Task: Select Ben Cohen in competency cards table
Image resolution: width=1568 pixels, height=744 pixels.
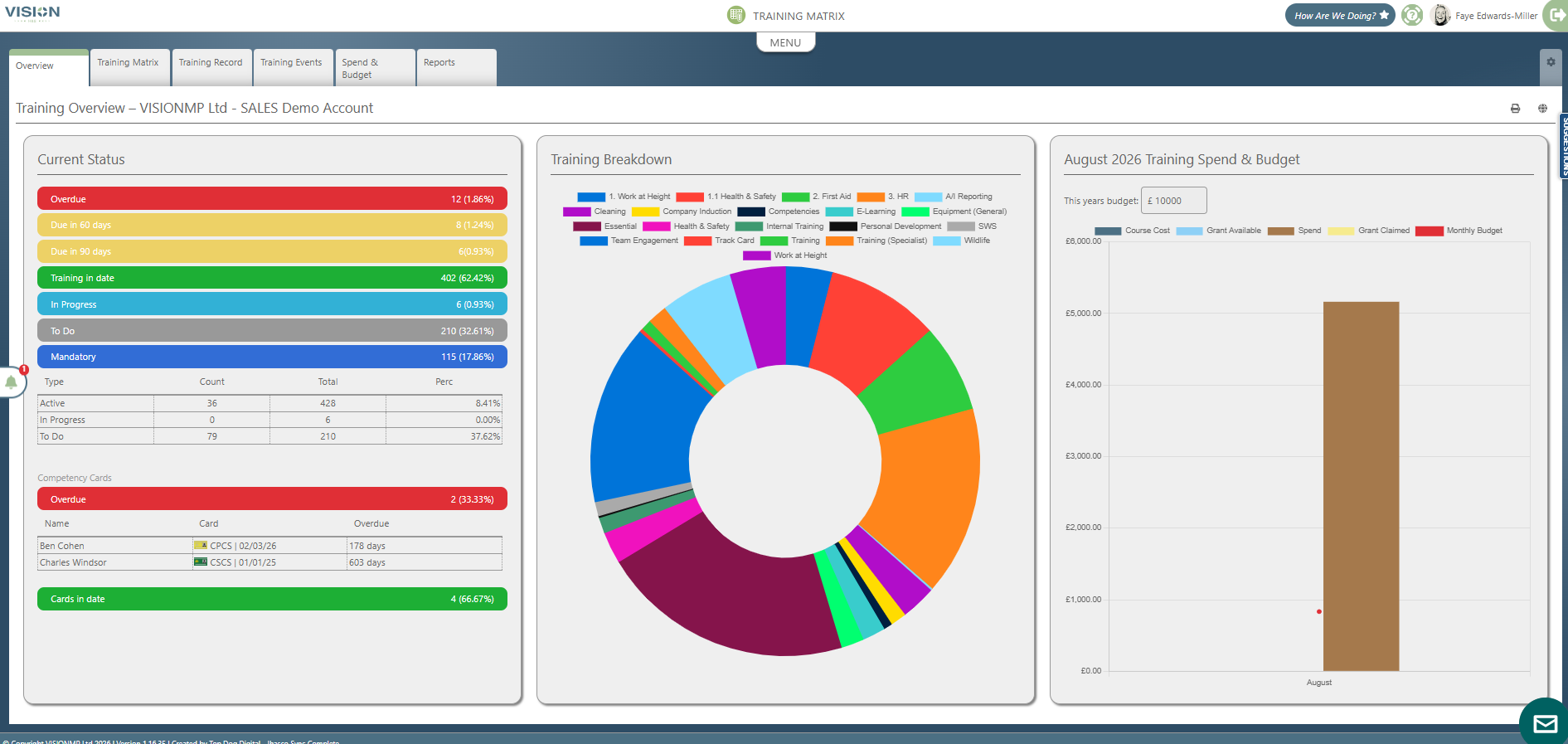Action: pos(62,546)
